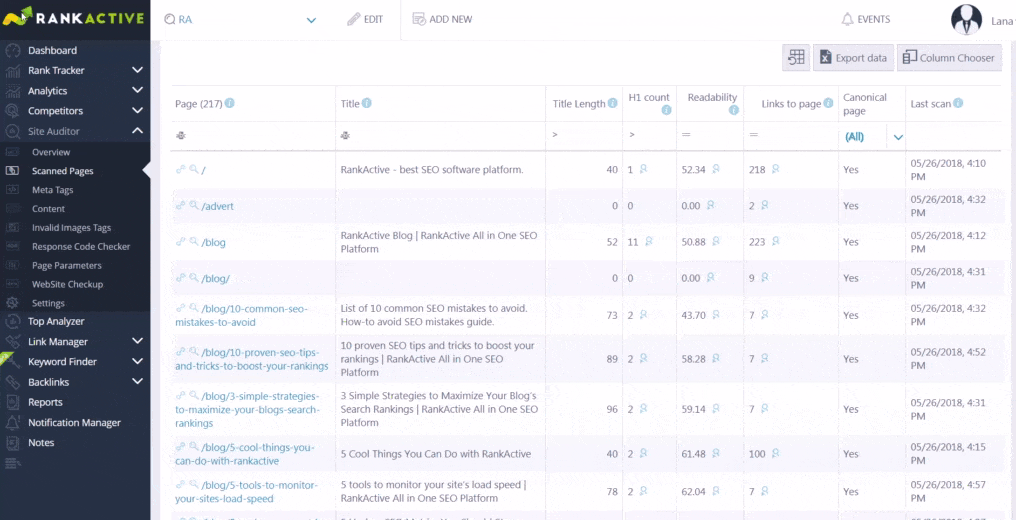
Task: Click info icon next to Last scan
Action: point(958,103)
